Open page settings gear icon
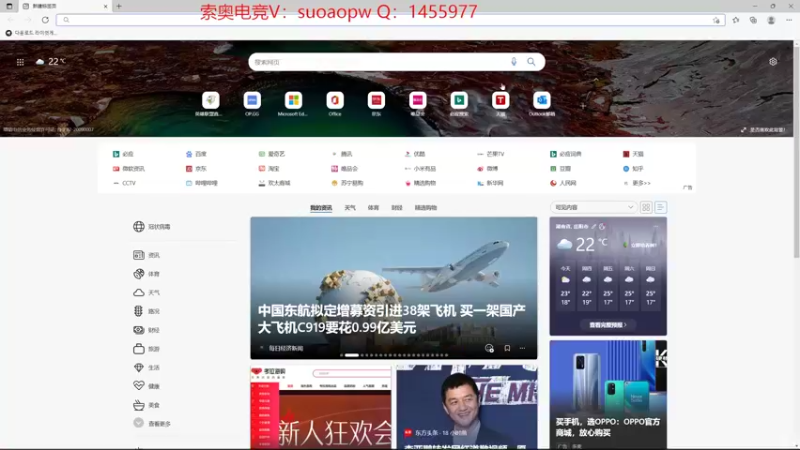Image resolution: width=800 pixels, height=450 pixels. 773,61
